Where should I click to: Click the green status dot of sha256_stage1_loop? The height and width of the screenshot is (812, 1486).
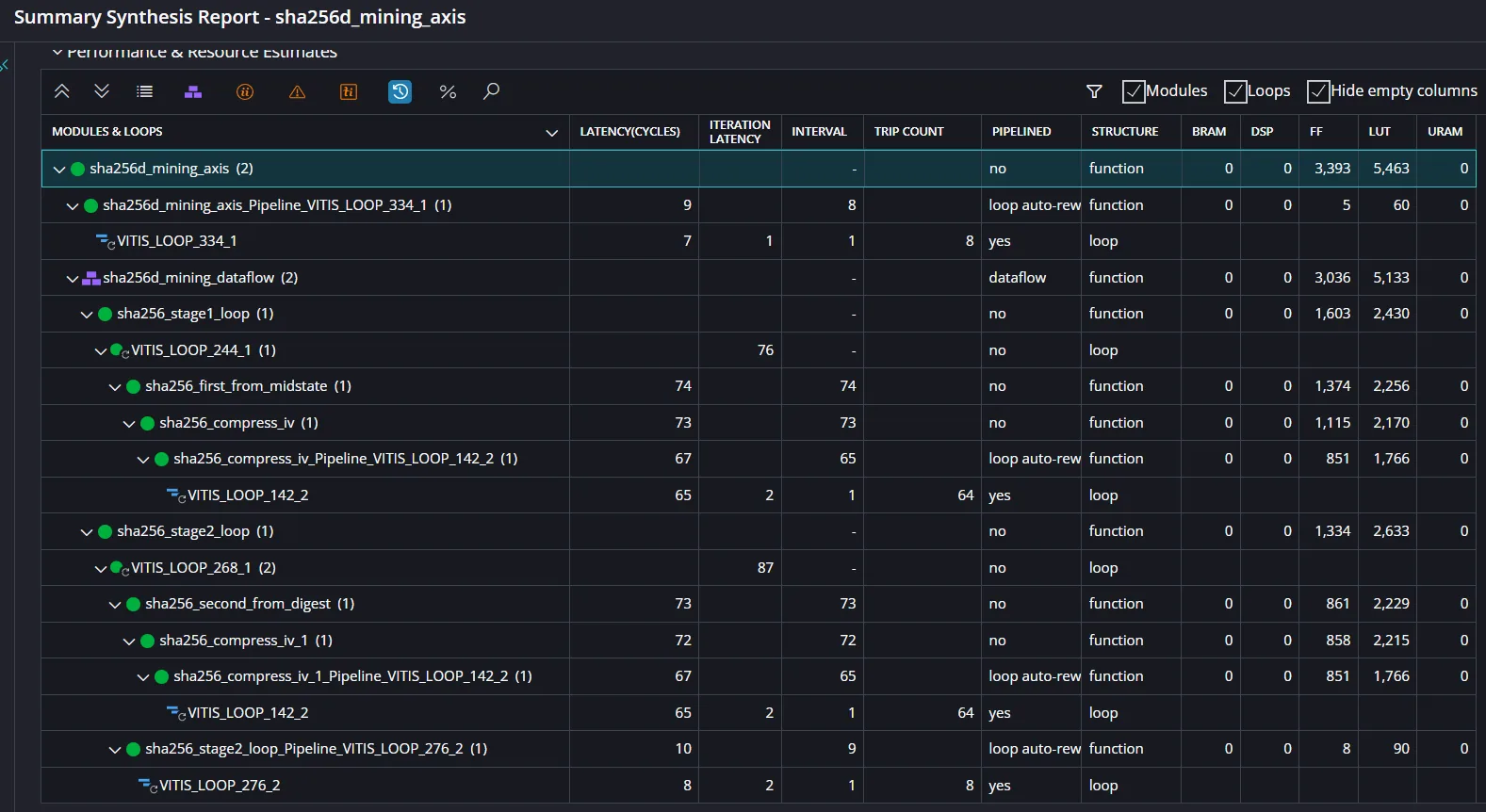point(106,314)
